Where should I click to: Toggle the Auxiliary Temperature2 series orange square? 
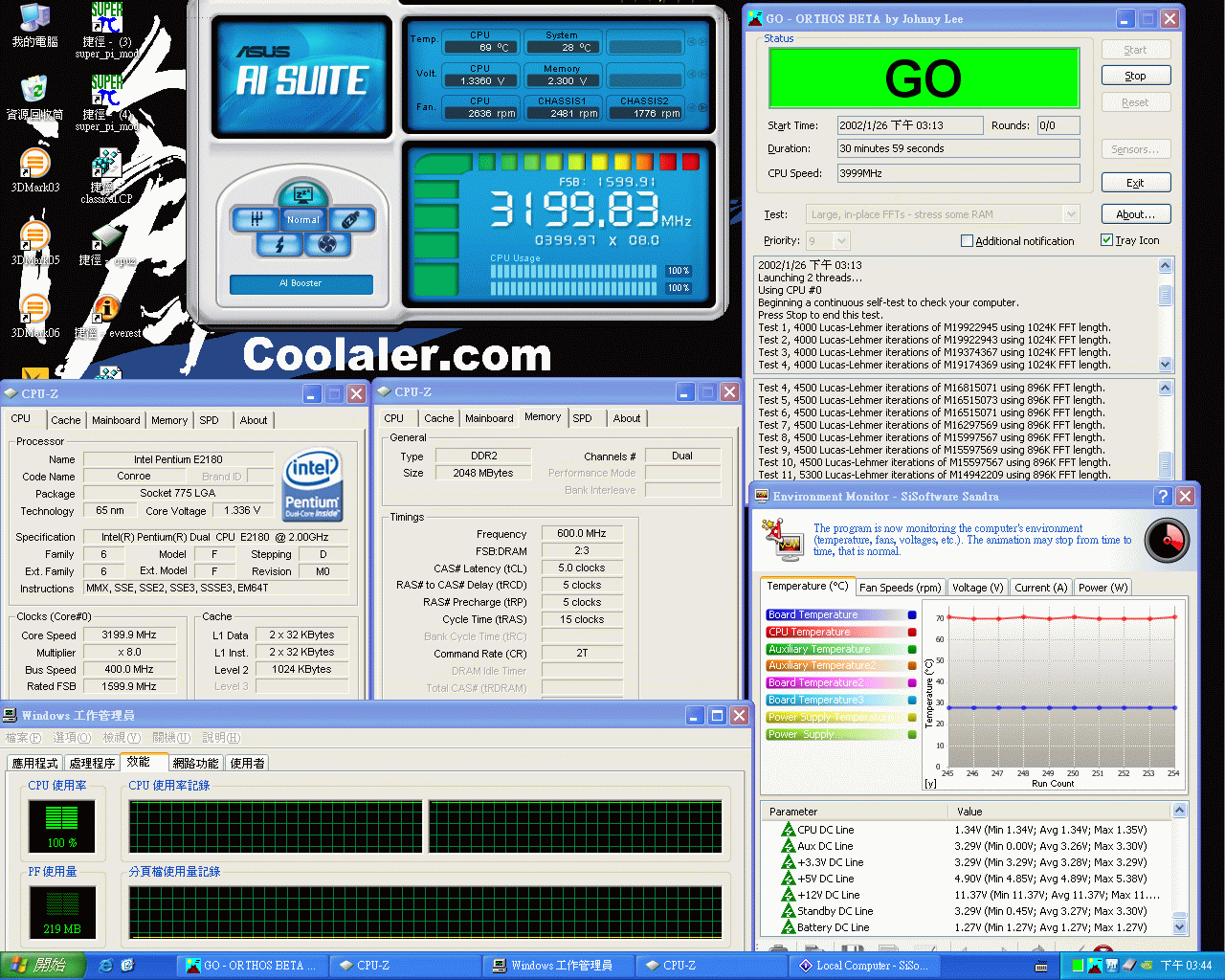[x=912, y=666]
